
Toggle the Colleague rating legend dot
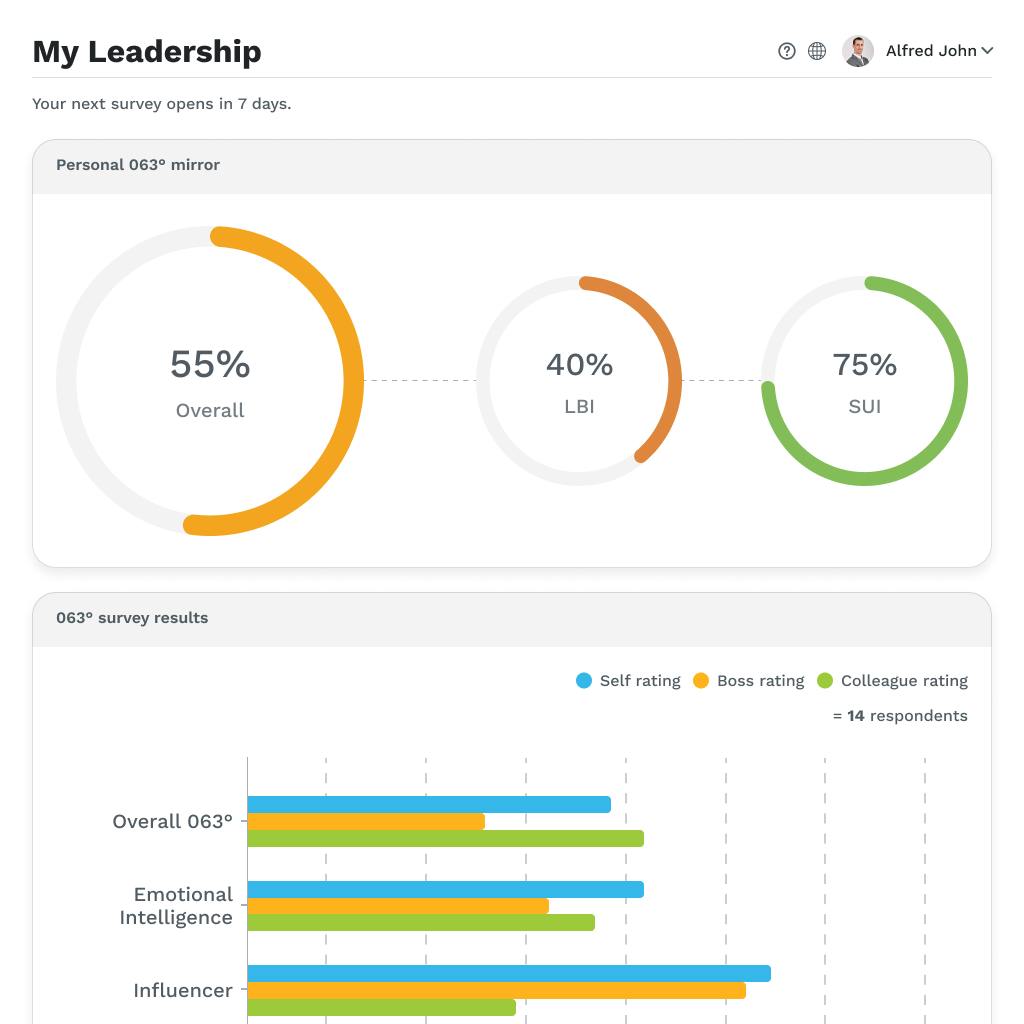(825, 681)
